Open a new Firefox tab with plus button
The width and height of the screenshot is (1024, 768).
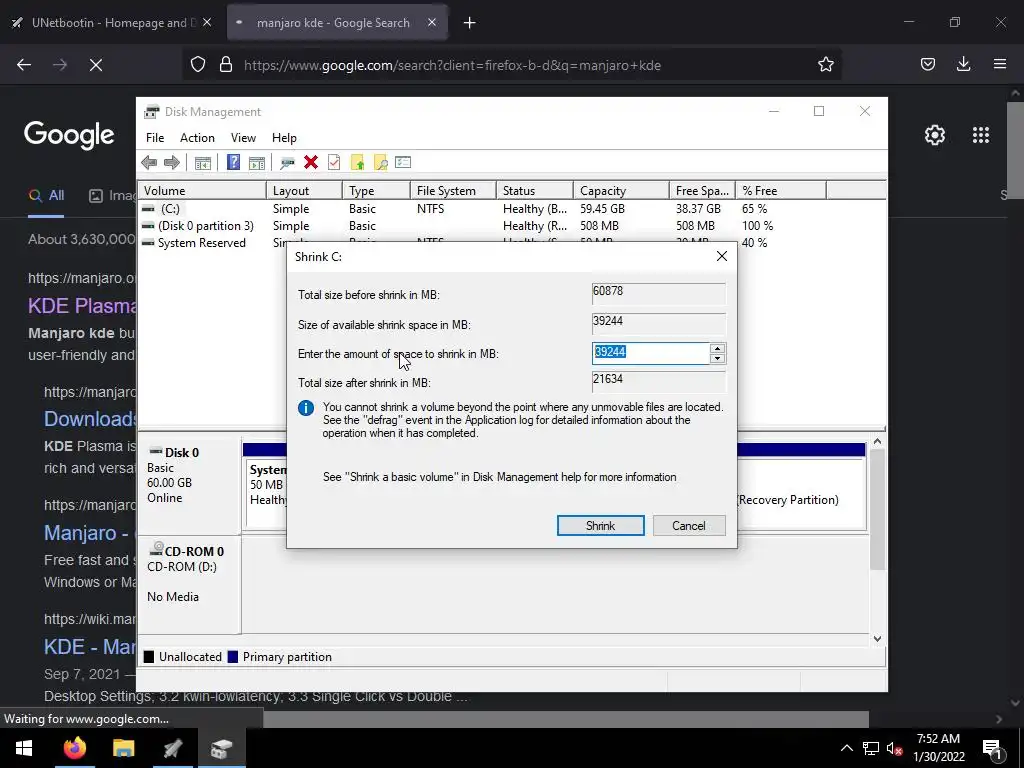pos(470,23)
